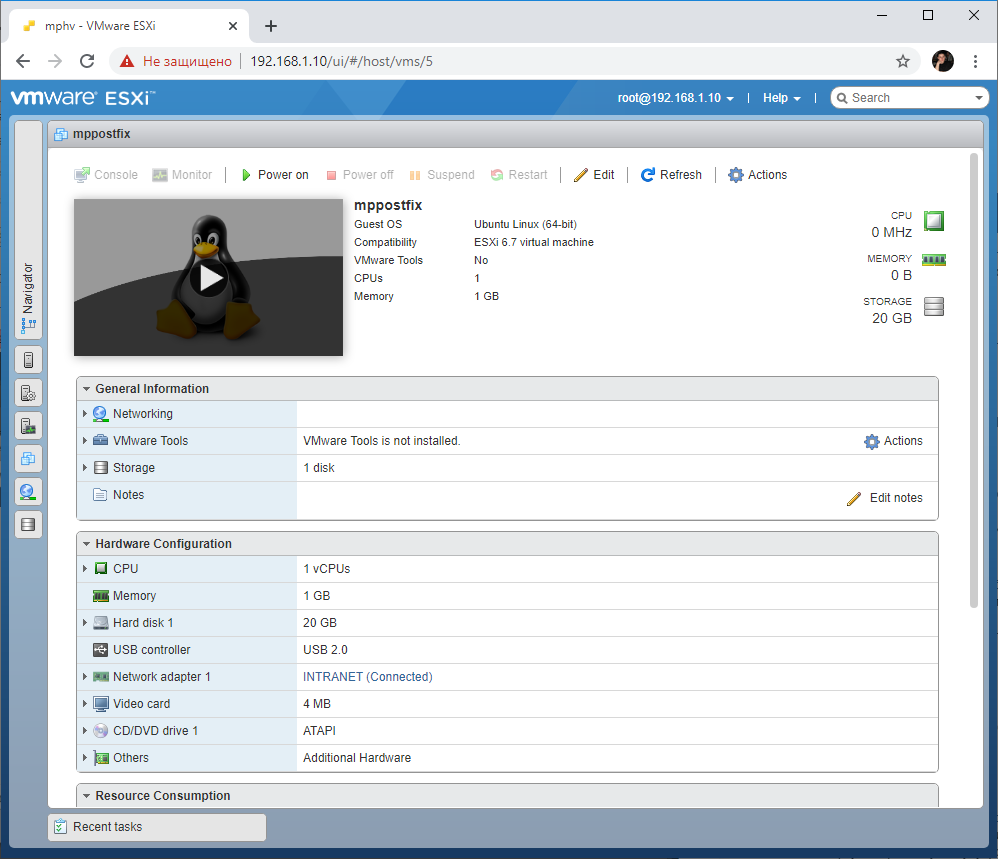
Task: Collapse the Resource Consumption section
Action: tap(87, 796)
